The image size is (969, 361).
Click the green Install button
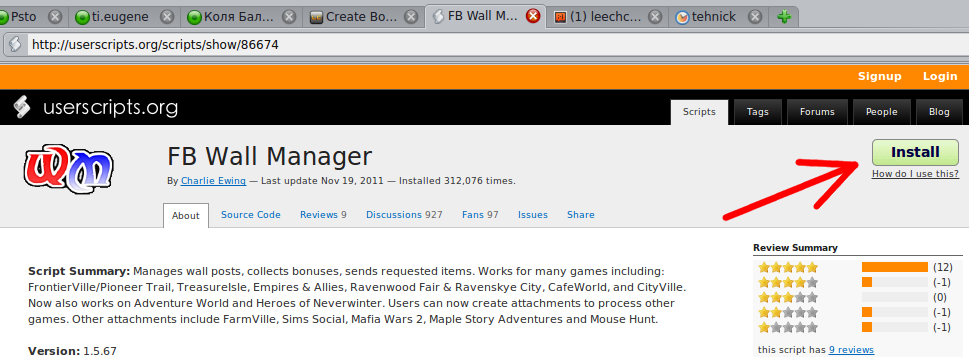point(915,153)
